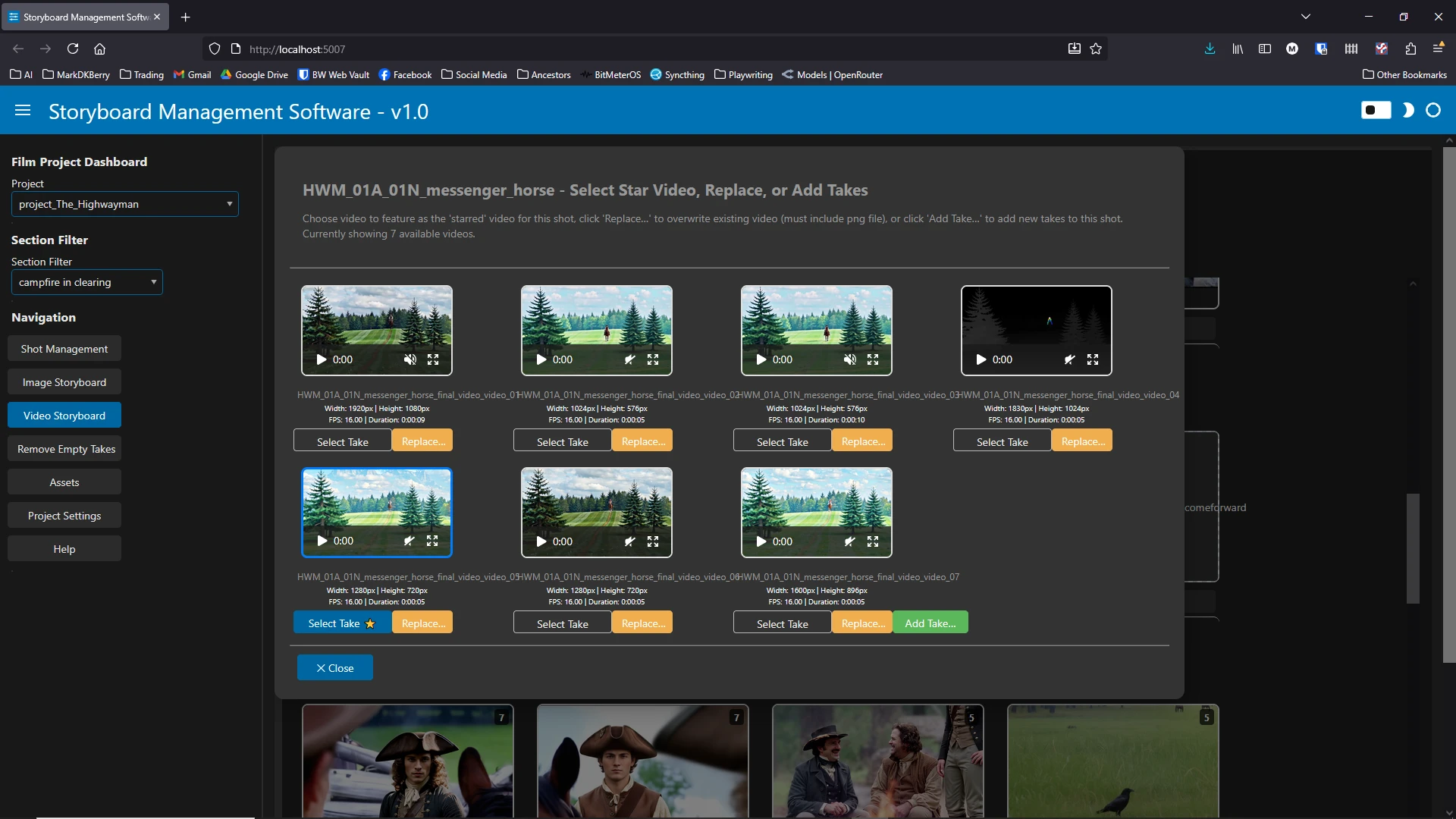This screenshot has height=819, width=1456.
Task: Click the dark mode moon icon in header
Action: click(x=1407, y=111)
